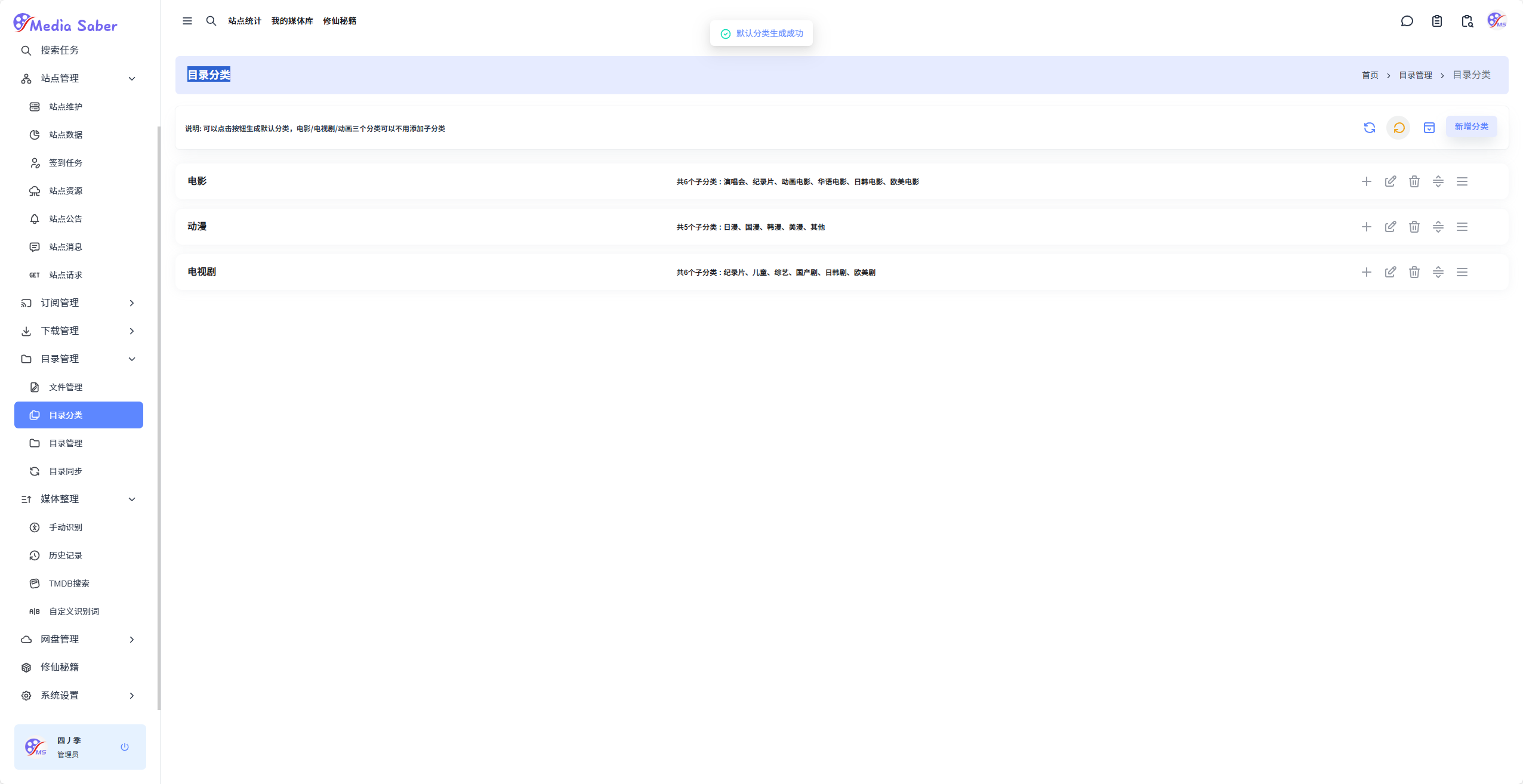Edit the 动漫 category
Image resolution: width=1523 pixels, height=784 pixels.
pos(1390,227)
